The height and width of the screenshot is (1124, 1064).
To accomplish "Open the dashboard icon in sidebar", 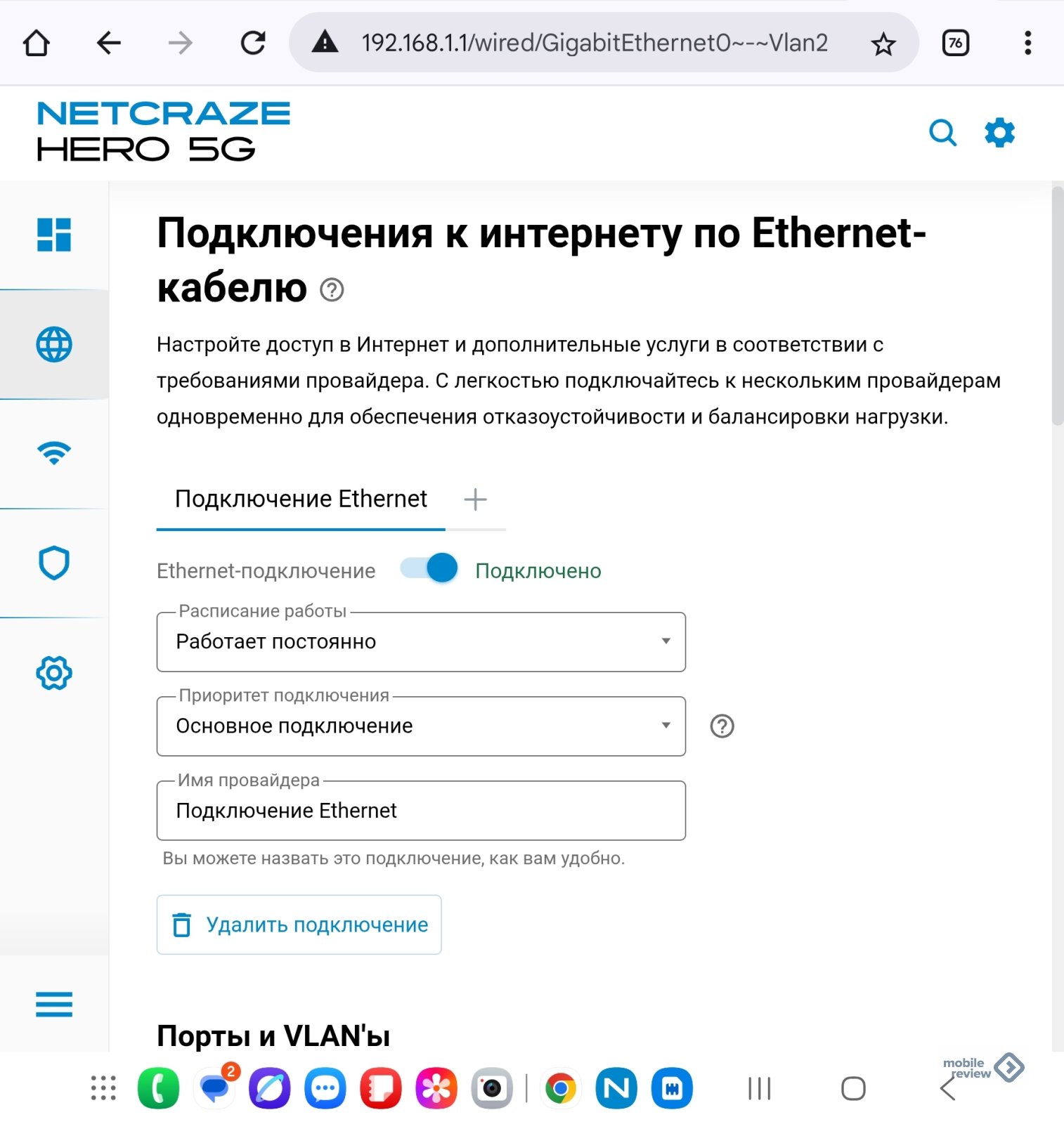I will click(x=54, y=235).
